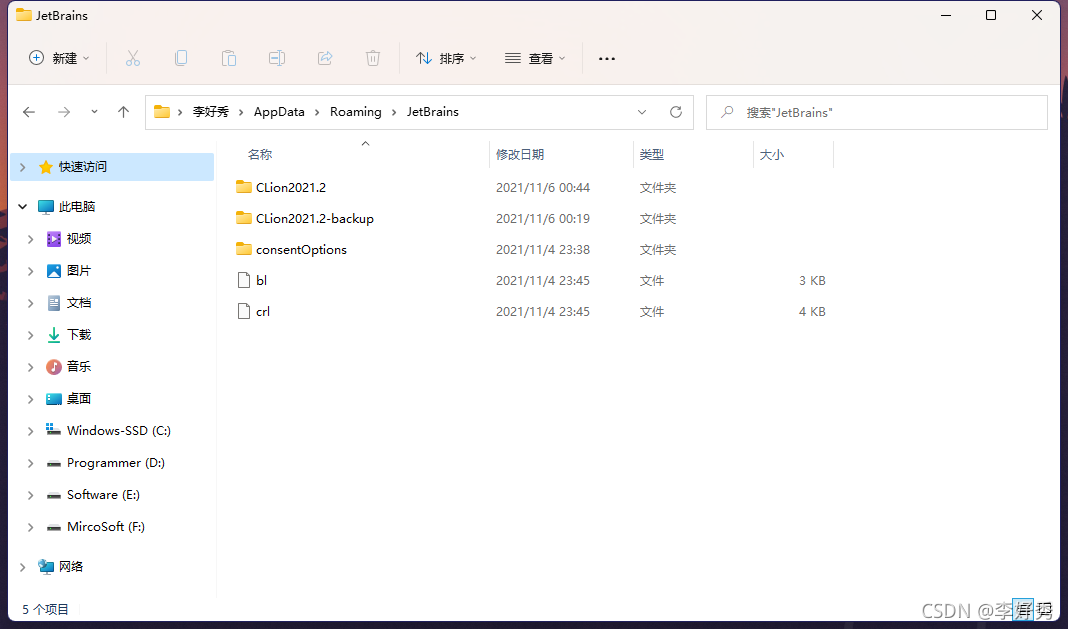
Task: Click the 李好秀 breadcrumb segment
Action: click(210, 112)
